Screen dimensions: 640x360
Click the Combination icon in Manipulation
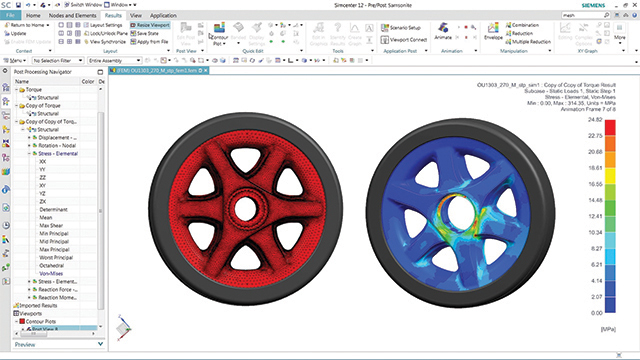(x=508, y=25)
